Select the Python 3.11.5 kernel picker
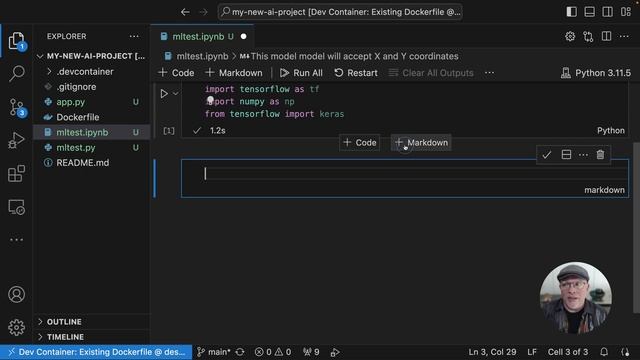 (x=596, y=73)
